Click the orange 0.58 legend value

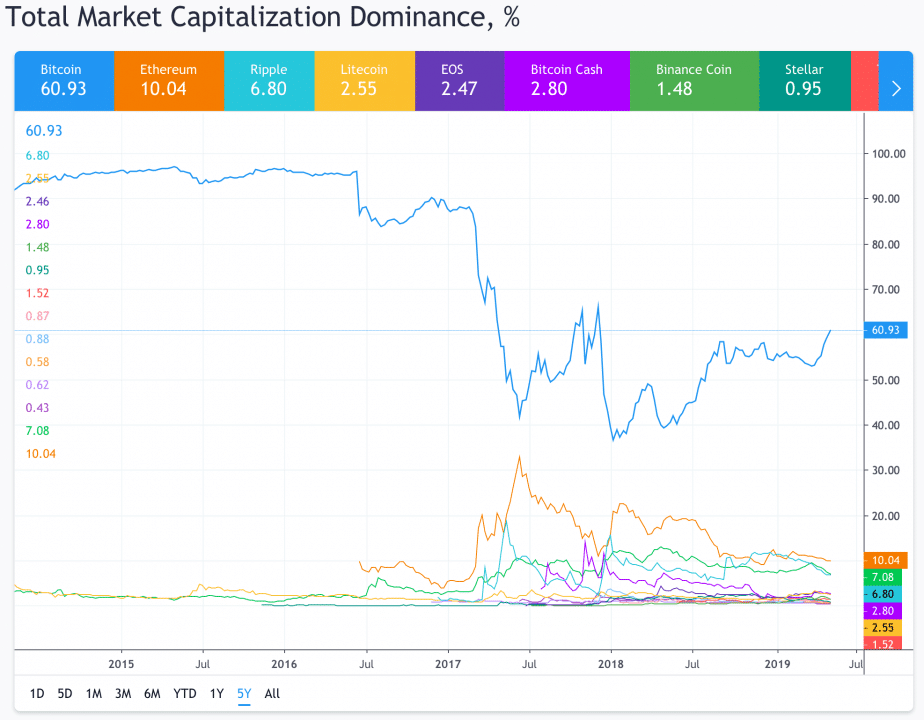[x=37, y=362]
